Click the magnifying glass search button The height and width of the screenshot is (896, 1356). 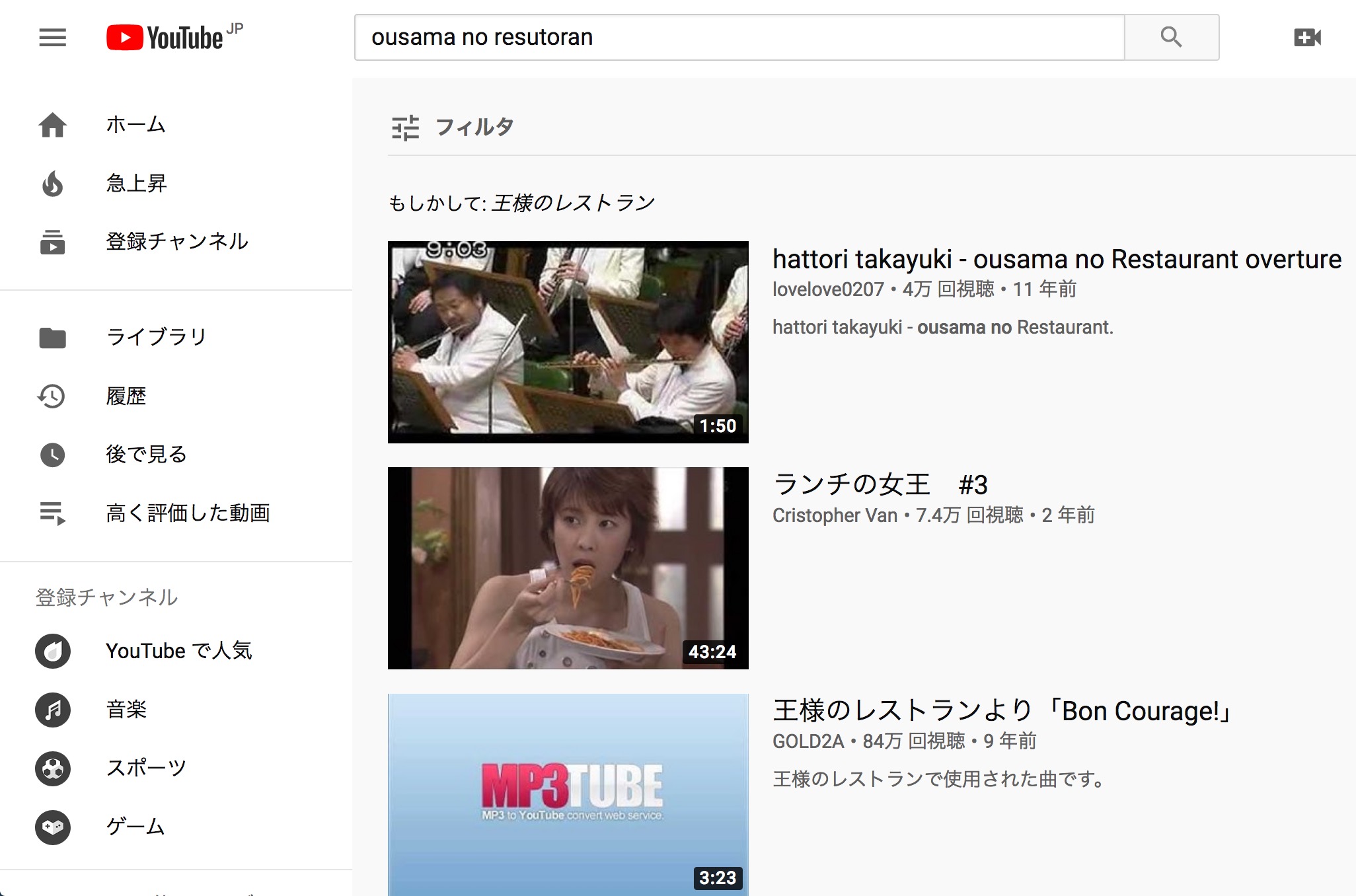(1171, 37)
